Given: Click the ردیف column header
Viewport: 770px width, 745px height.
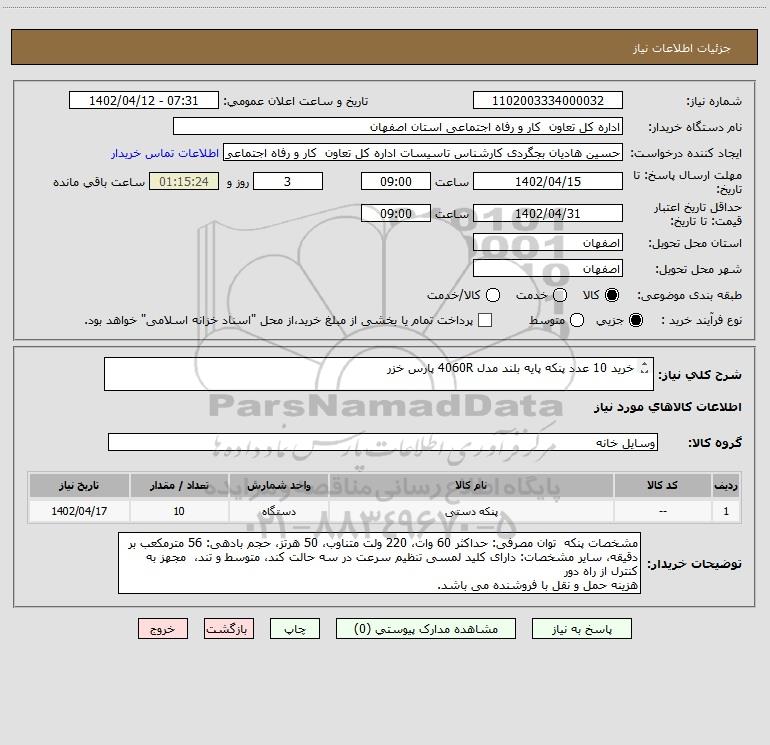Looking at the screenshot, I should [726, 485].
